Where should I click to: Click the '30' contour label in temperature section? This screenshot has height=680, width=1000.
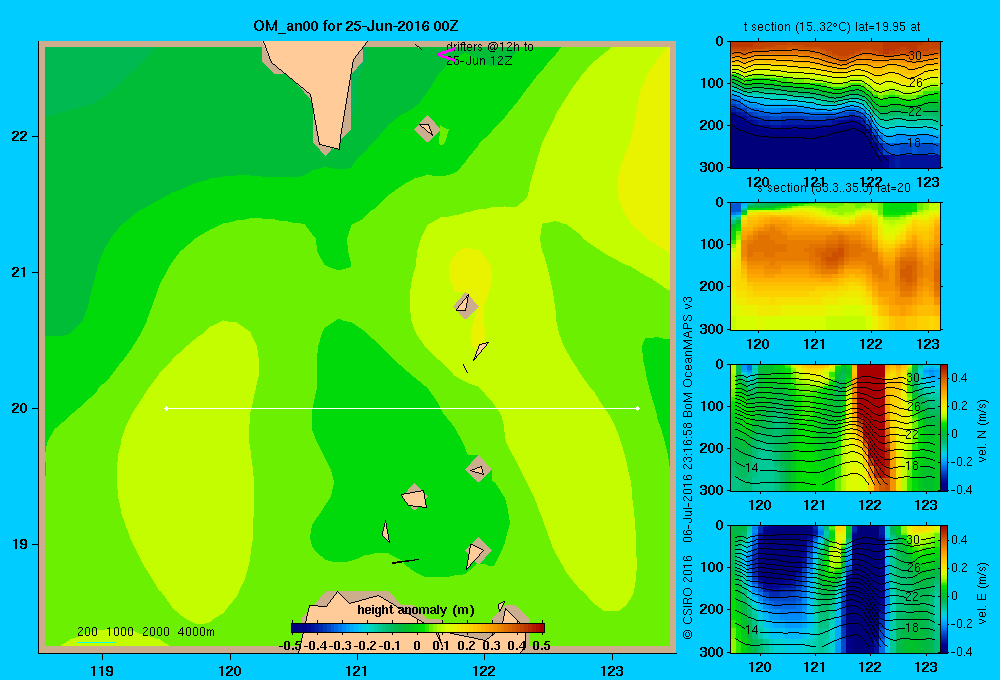point(915,55)
